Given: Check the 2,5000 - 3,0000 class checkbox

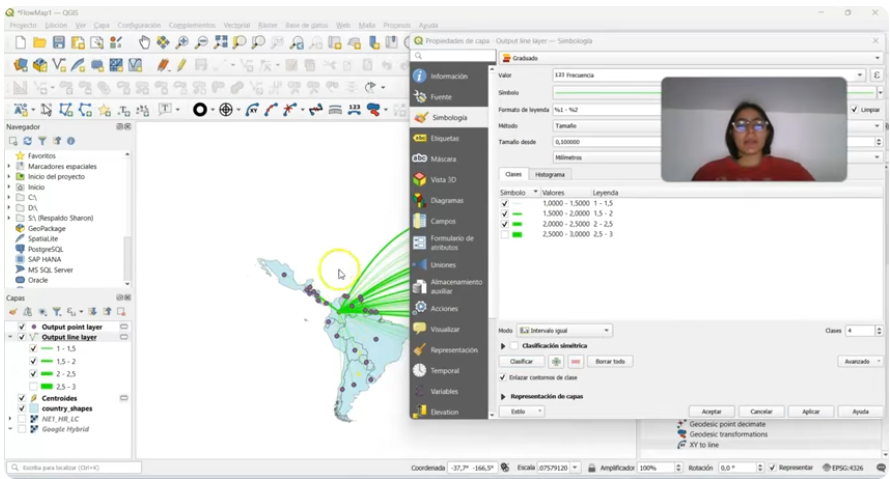Looking at the screenshot, I should (505, 234).
